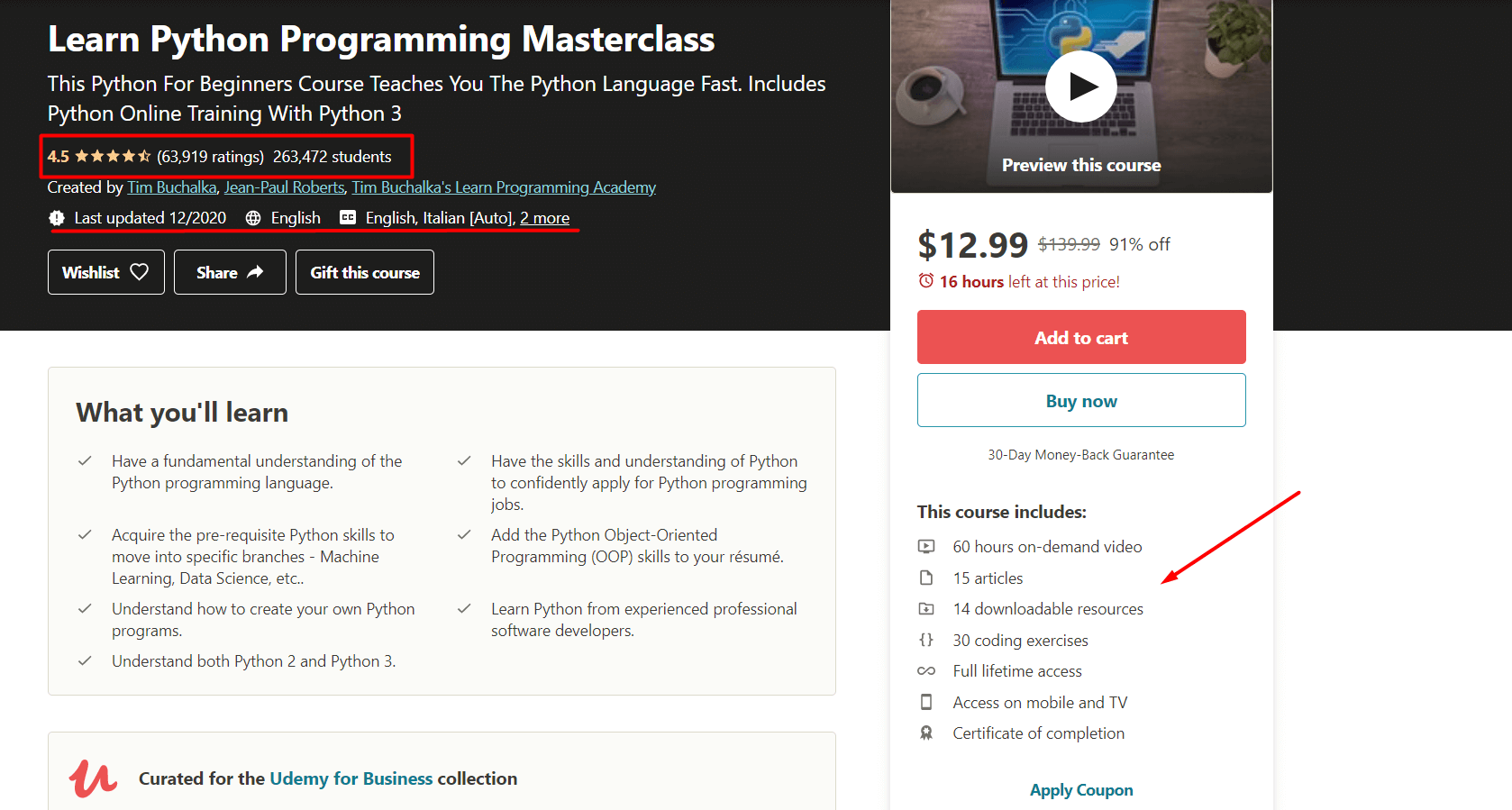Viewport: 1512px width, 810px height.
Task: Click the alarm clock icon by price timer
Action: 926,281
